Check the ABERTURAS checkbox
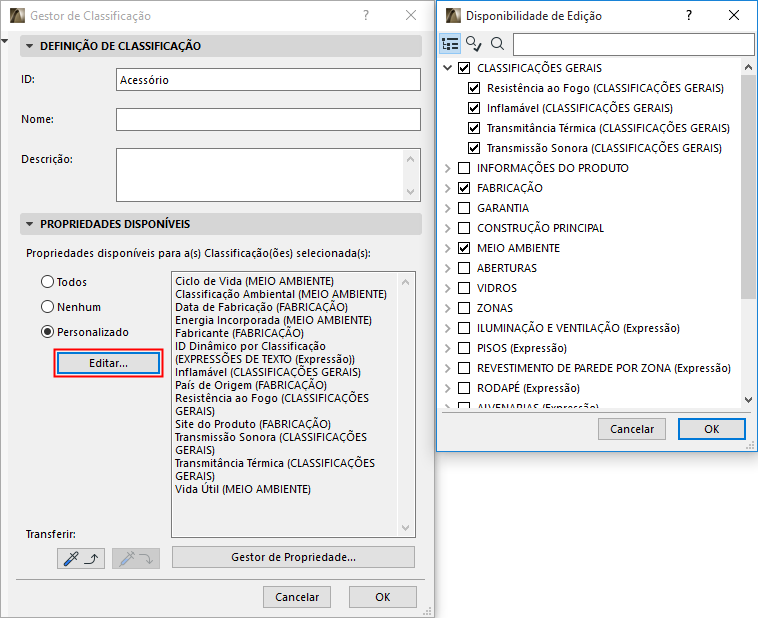The height and width of the screenshot is (618, 758). click(464, 268)
